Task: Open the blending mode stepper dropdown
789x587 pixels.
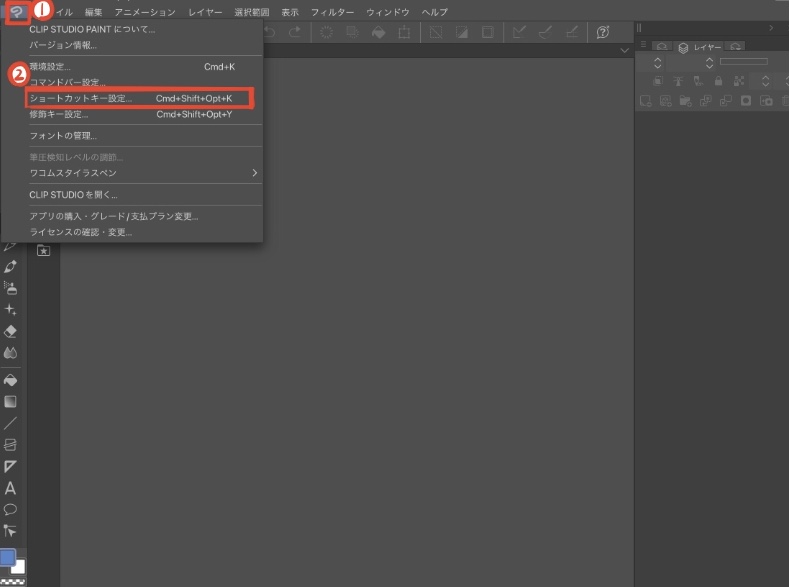Action: (658, 63)
